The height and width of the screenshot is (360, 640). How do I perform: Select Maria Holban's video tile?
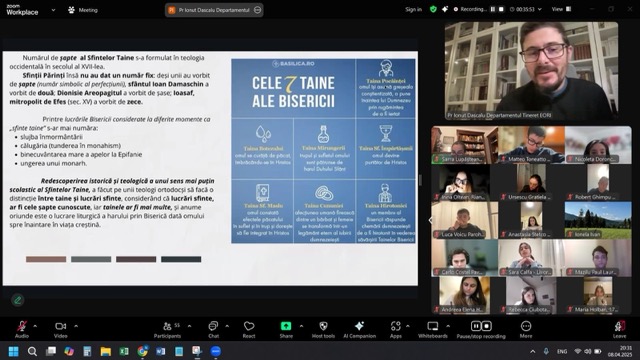598,295
